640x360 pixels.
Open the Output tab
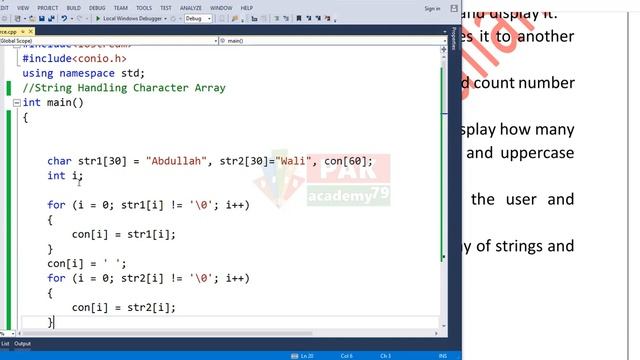[22, 344]
